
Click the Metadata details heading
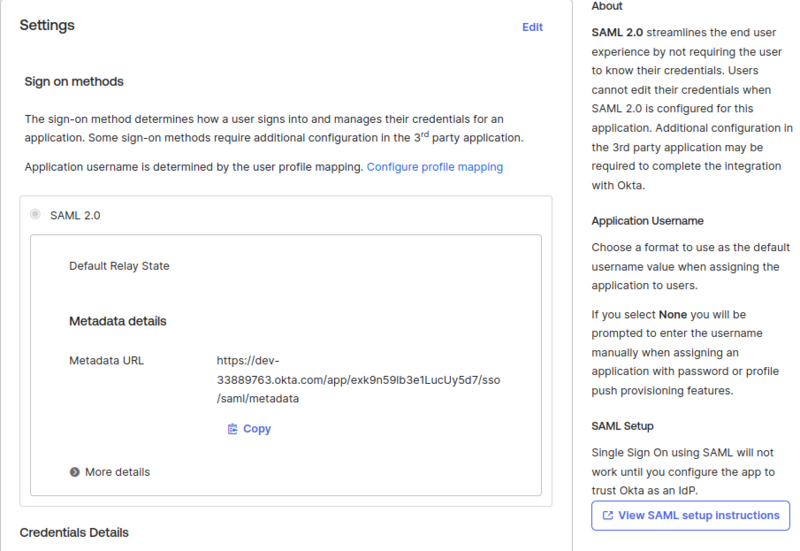(117, 321)
